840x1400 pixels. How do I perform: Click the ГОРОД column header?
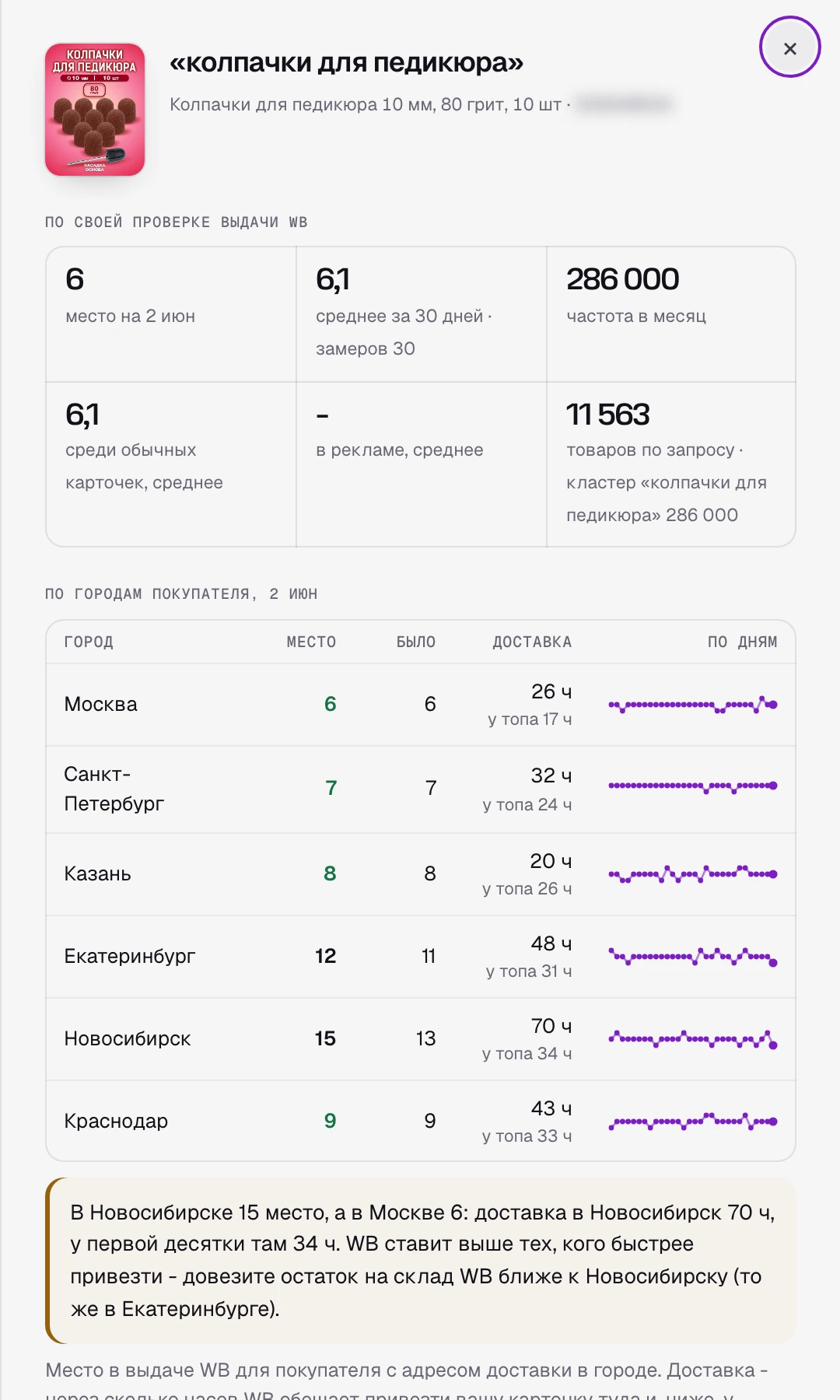[89, 642]
